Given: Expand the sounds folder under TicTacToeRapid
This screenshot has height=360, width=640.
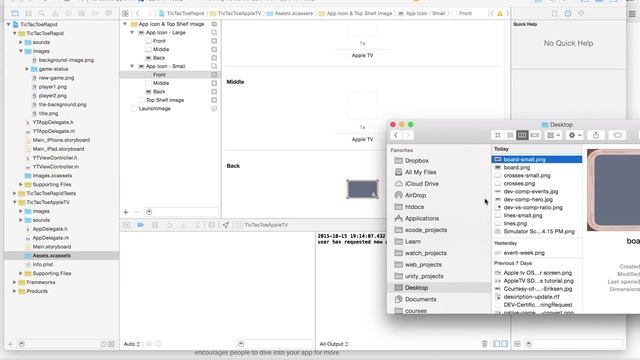Looking at the screenshot, I should pos(21,42).
